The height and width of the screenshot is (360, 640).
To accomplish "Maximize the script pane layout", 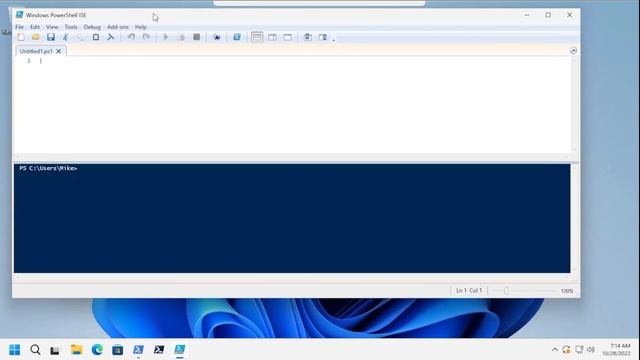I will click(287, 37).
